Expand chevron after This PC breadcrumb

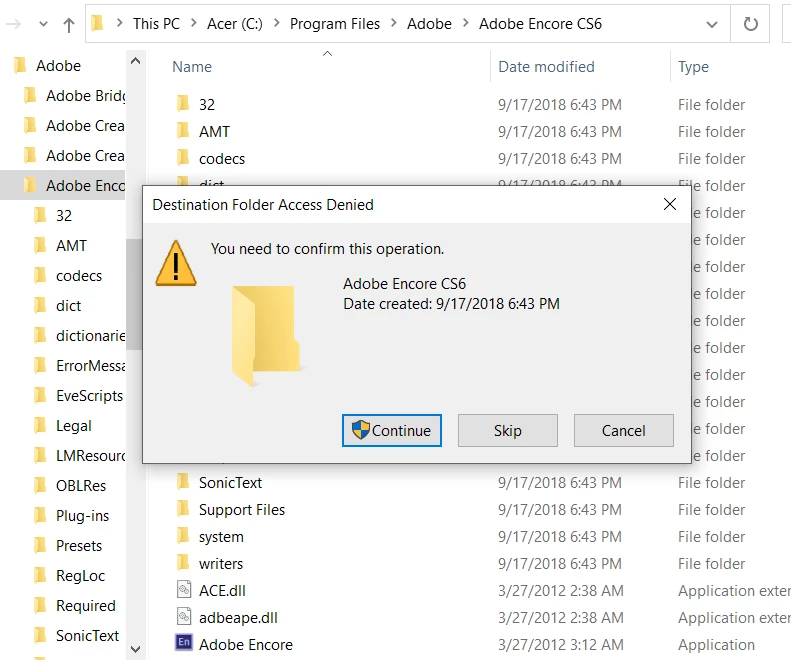coord(193,23)
